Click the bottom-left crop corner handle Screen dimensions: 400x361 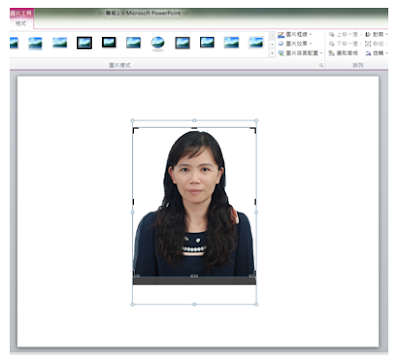pos(136,275)
